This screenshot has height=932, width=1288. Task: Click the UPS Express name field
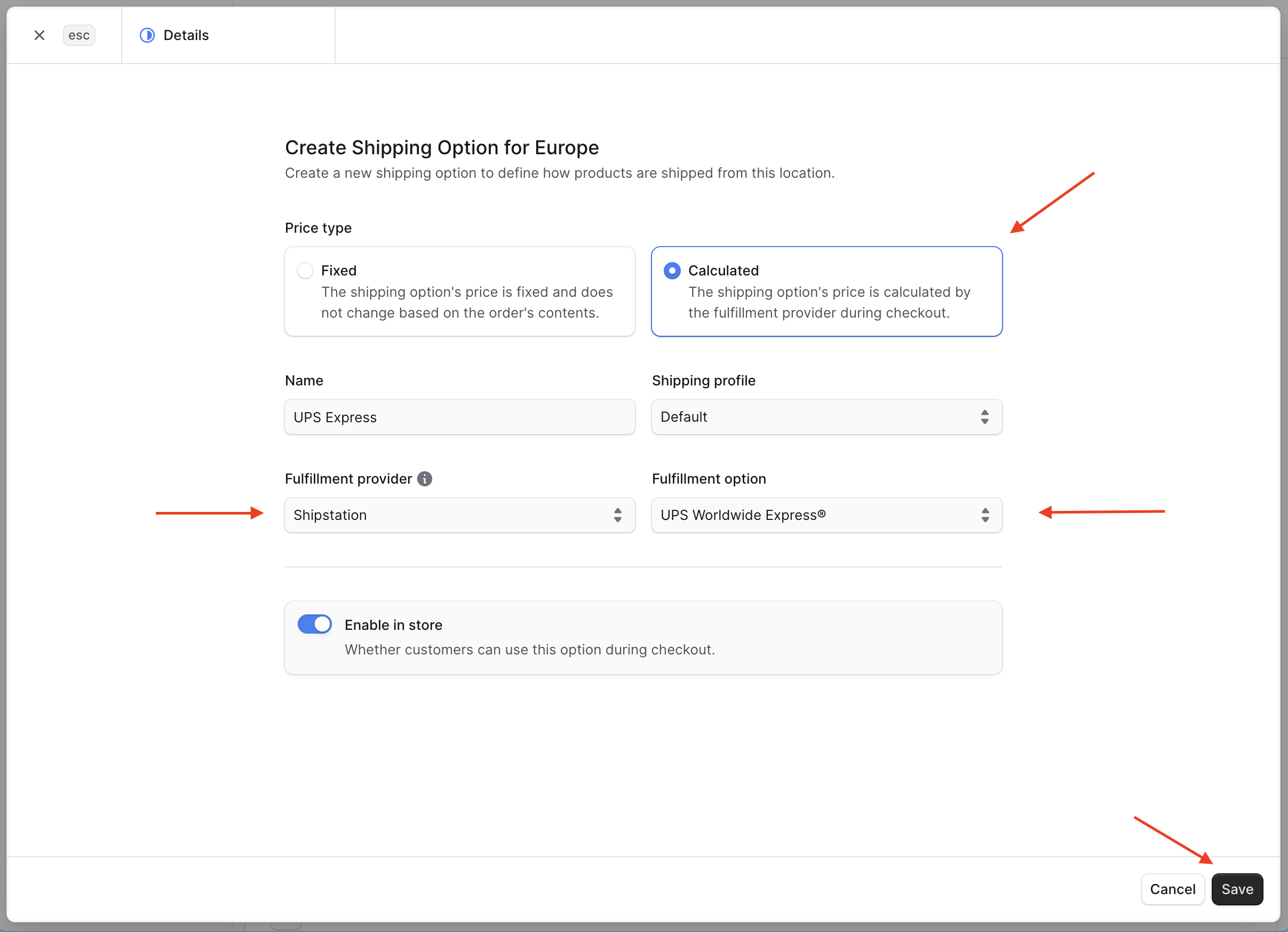tap(459, 416)
